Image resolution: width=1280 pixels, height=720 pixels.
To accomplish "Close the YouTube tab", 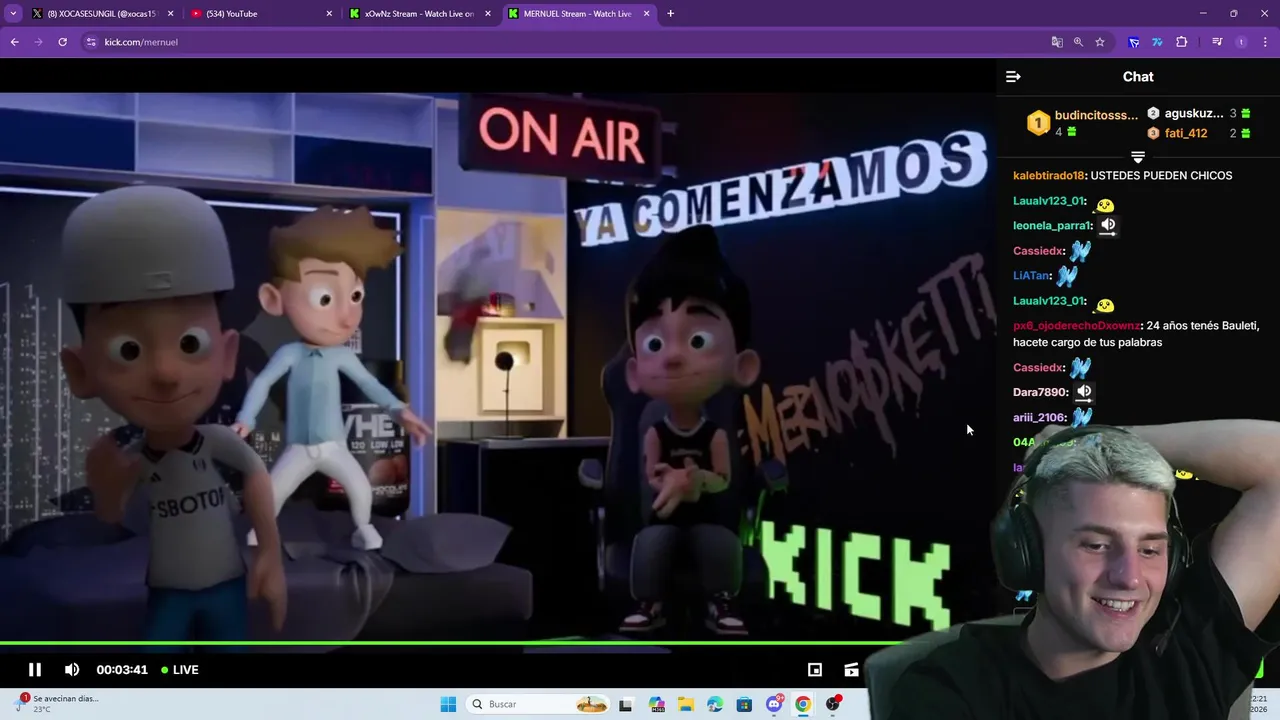I will (329, 14).
